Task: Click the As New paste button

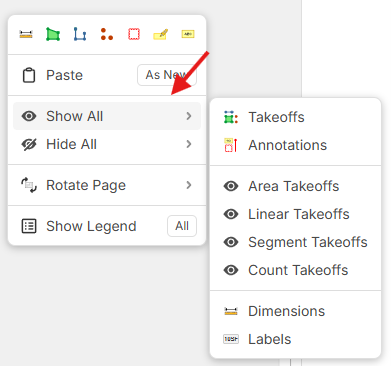Action: point(167,75)
